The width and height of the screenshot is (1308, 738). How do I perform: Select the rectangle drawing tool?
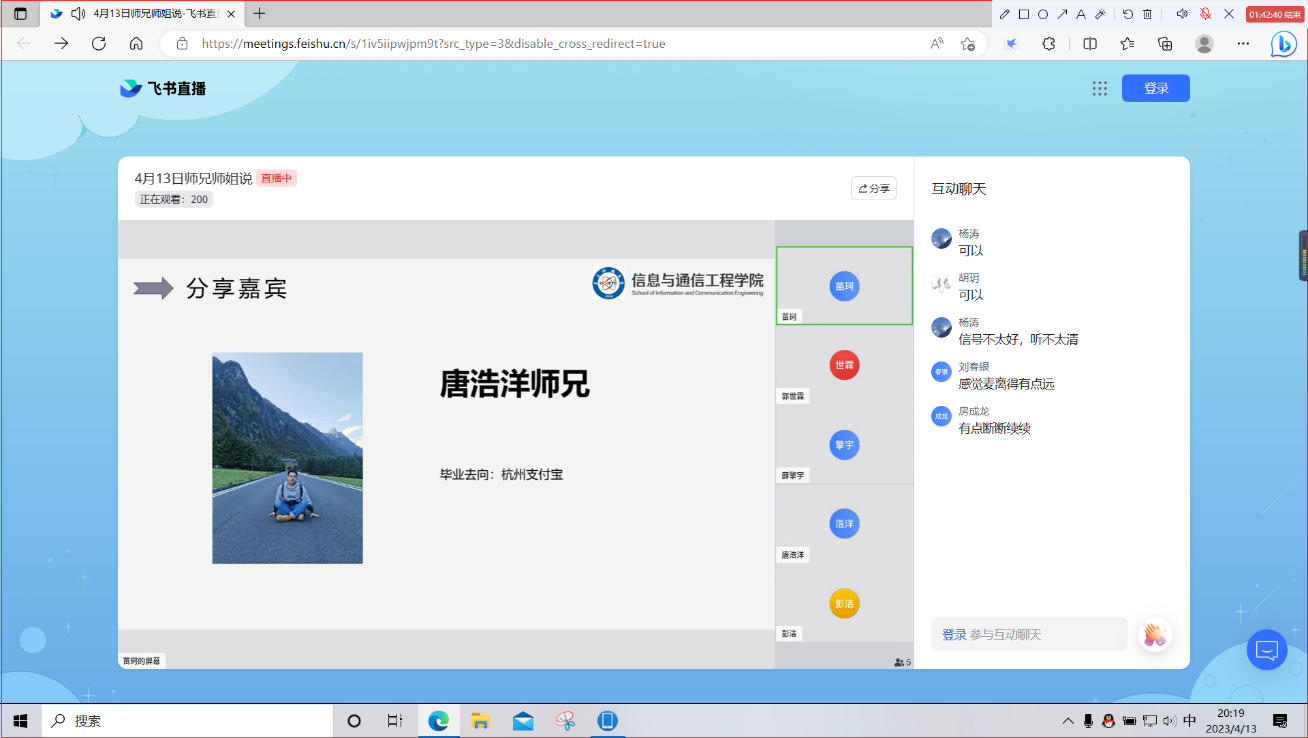pyautogui.click(x=1024, y=14)
